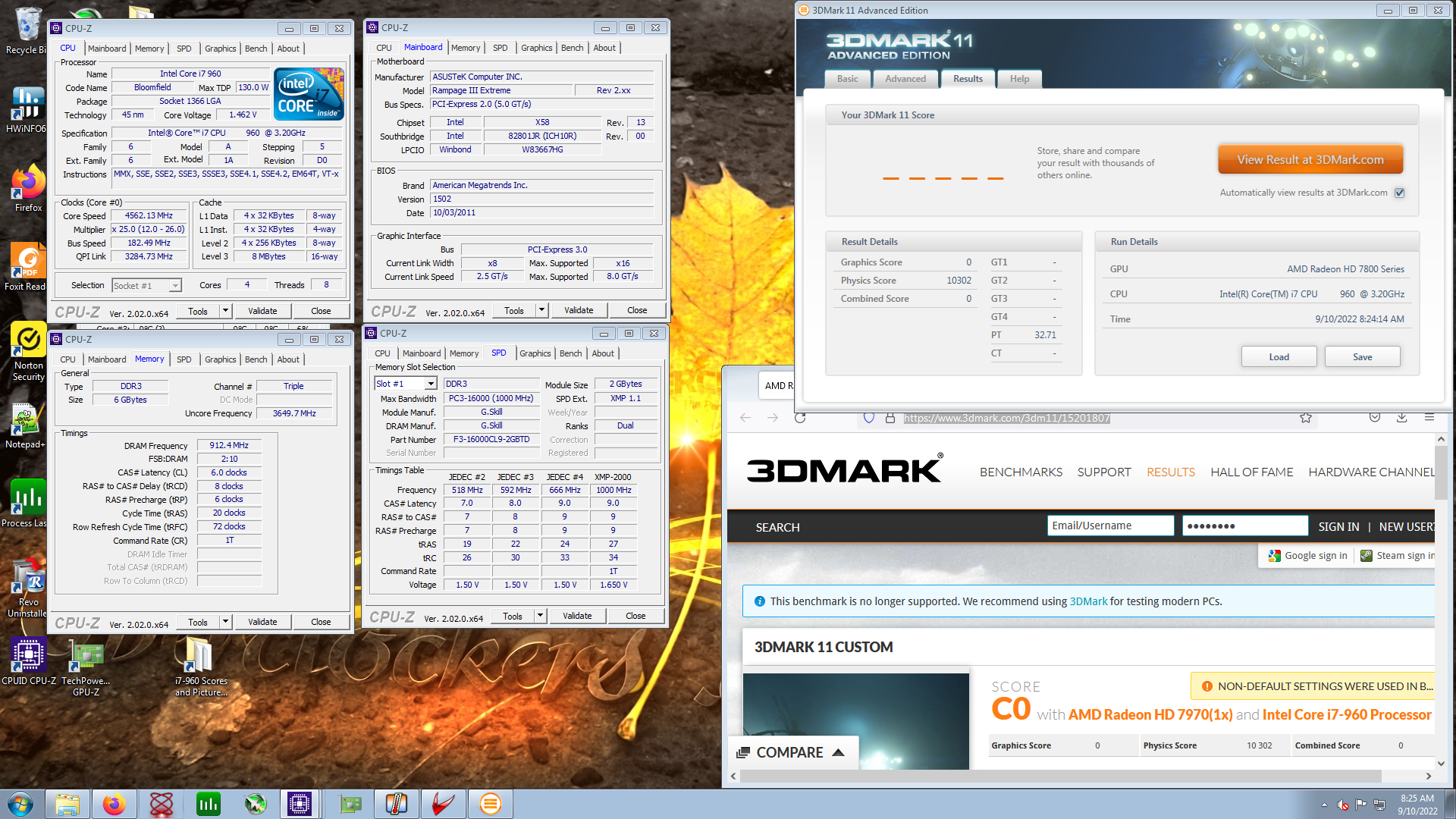
Task: Click the tracking protection shield icon
Action: pyautogui.click(x=869, y=418)
